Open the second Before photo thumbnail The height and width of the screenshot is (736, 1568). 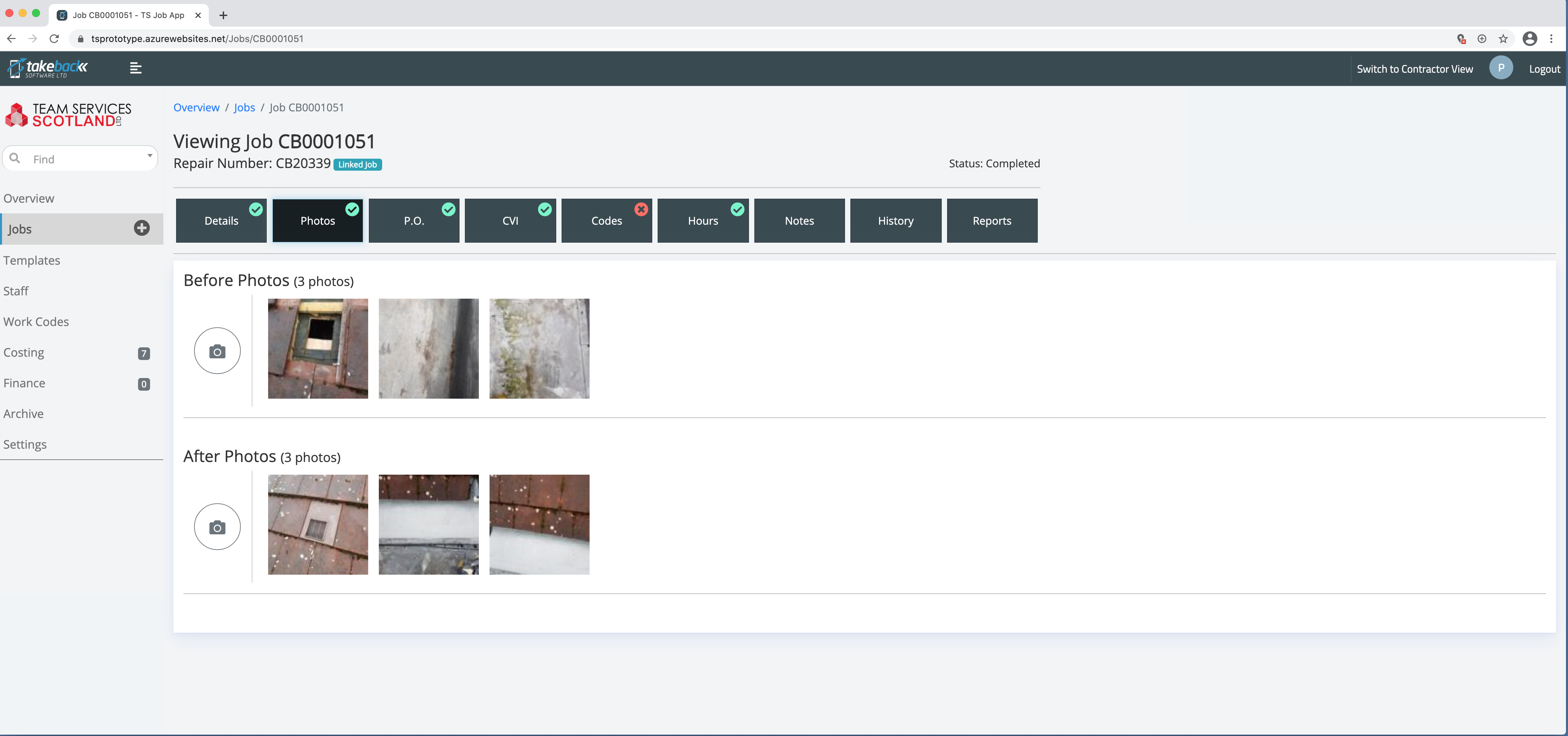(429, 349)
